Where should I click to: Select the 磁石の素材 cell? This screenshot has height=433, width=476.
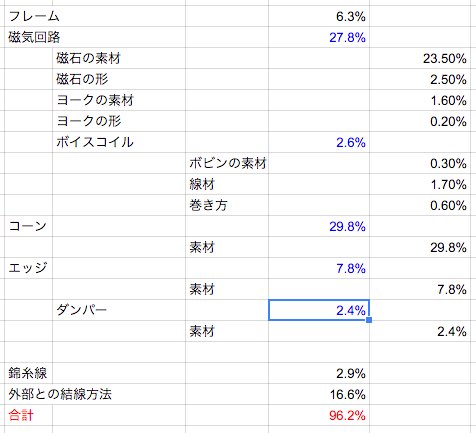[x=119, y=58]
